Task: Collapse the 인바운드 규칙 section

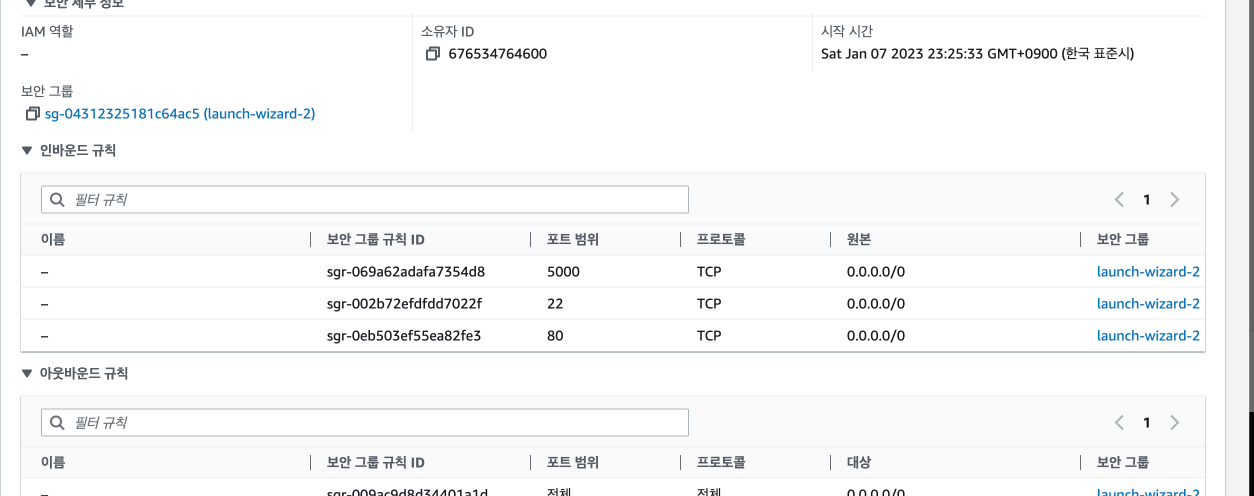Action: [28, 151]
